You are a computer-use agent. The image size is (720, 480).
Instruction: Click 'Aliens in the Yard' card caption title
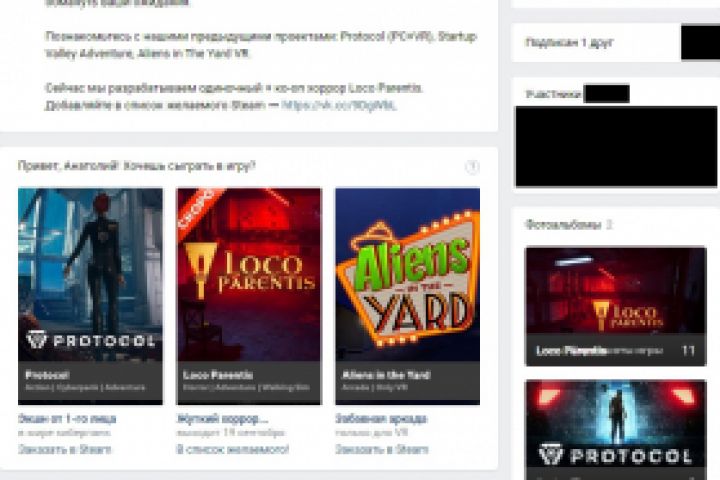click(x=386, y=375)
